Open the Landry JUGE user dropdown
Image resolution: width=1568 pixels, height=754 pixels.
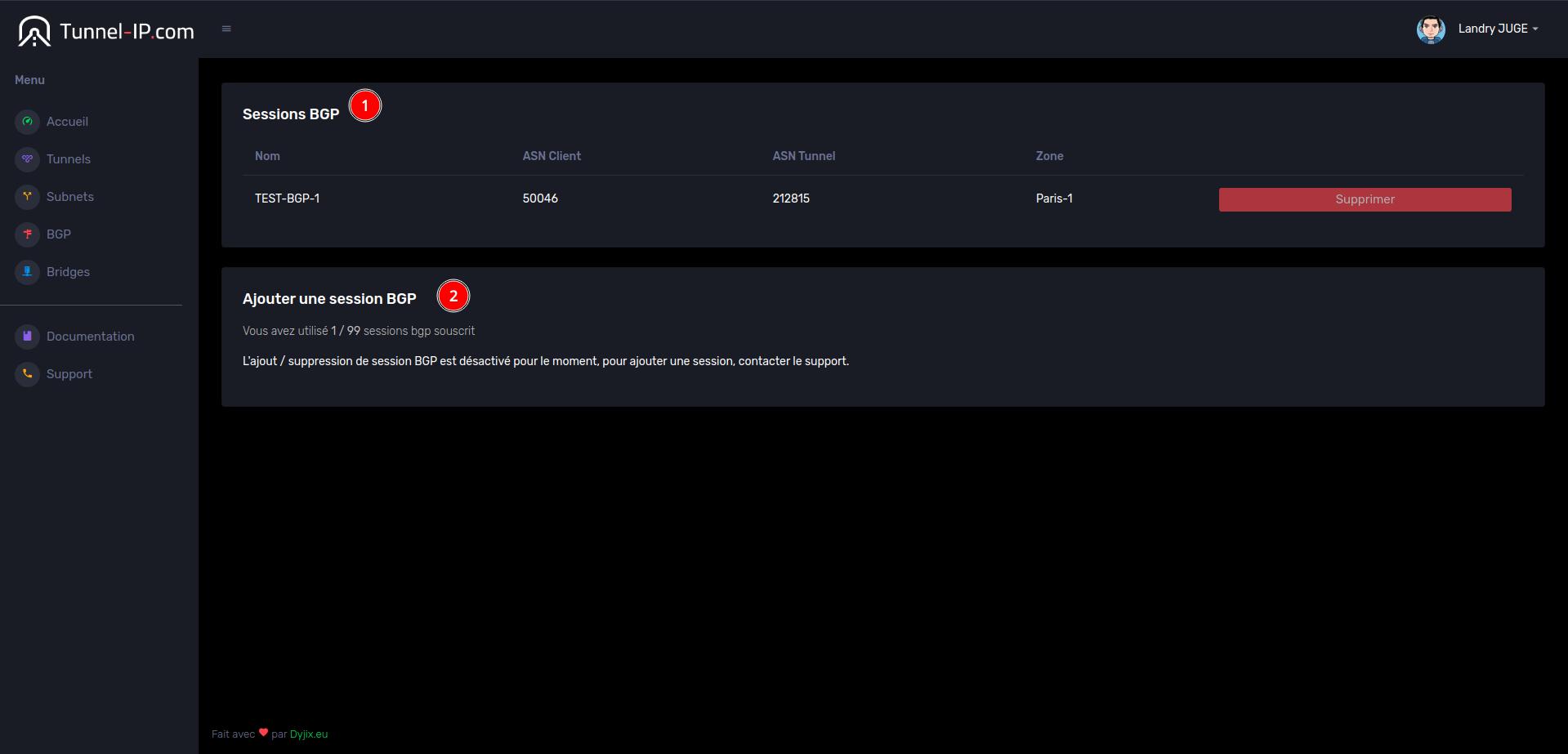1497,29
